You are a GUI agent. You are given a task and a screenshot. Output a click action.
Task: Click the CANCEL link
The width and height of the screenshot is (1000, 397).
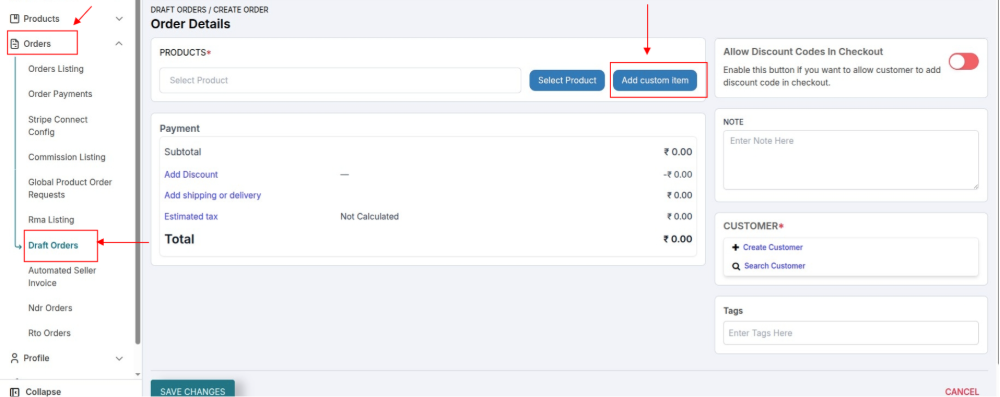[962, 391]
